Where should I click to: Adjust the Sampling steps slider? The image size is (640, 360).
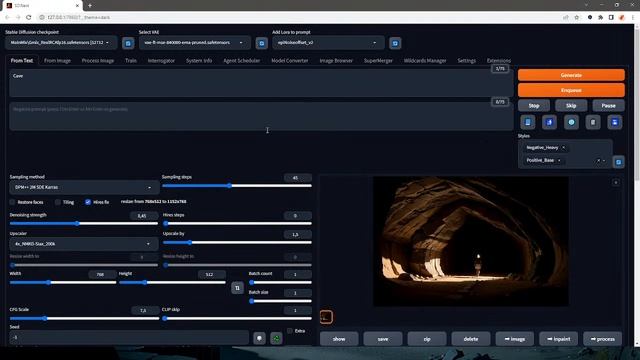[237, 186]
